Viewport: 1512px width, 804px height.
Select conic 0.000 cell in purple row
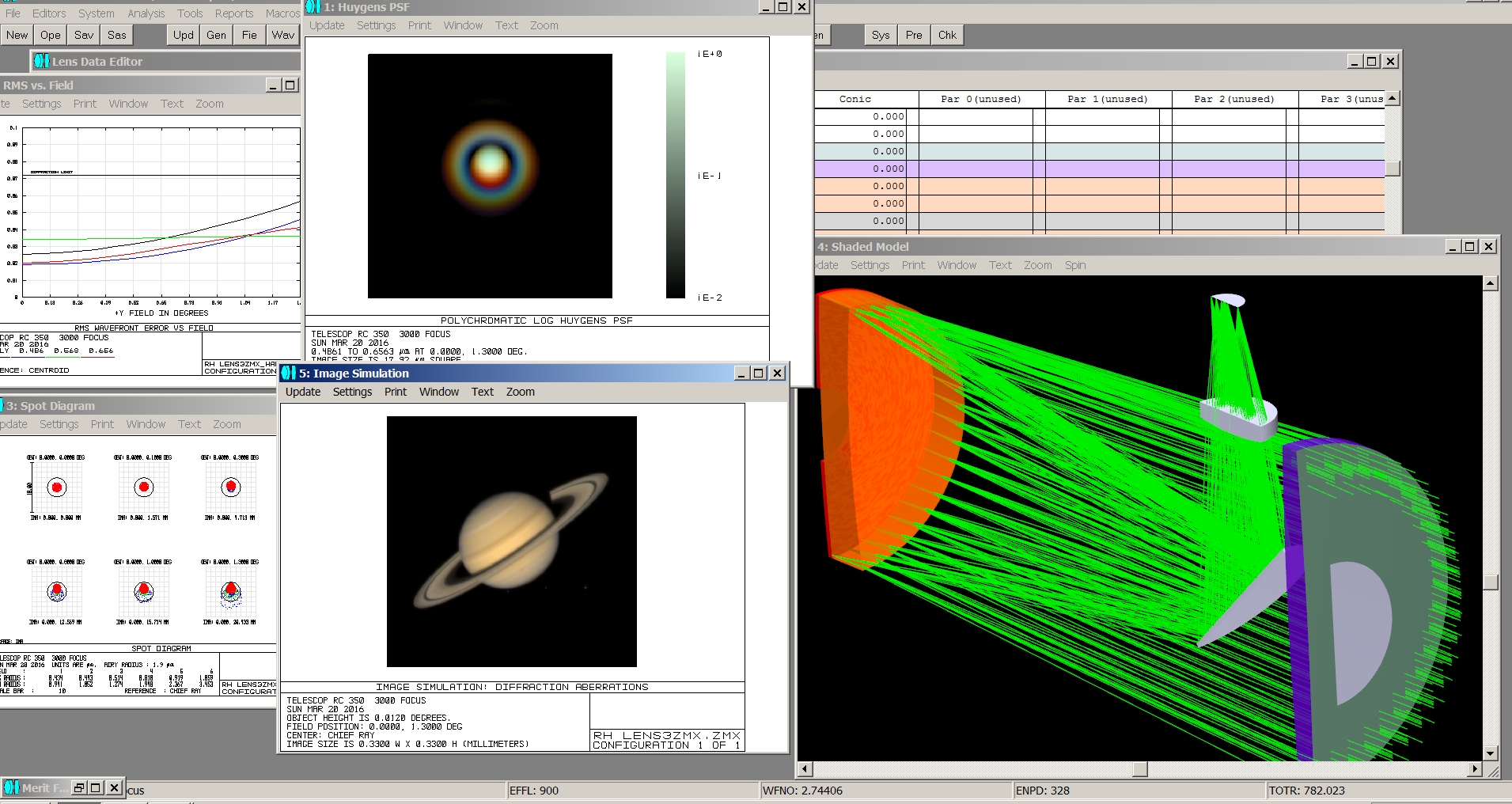860,169
